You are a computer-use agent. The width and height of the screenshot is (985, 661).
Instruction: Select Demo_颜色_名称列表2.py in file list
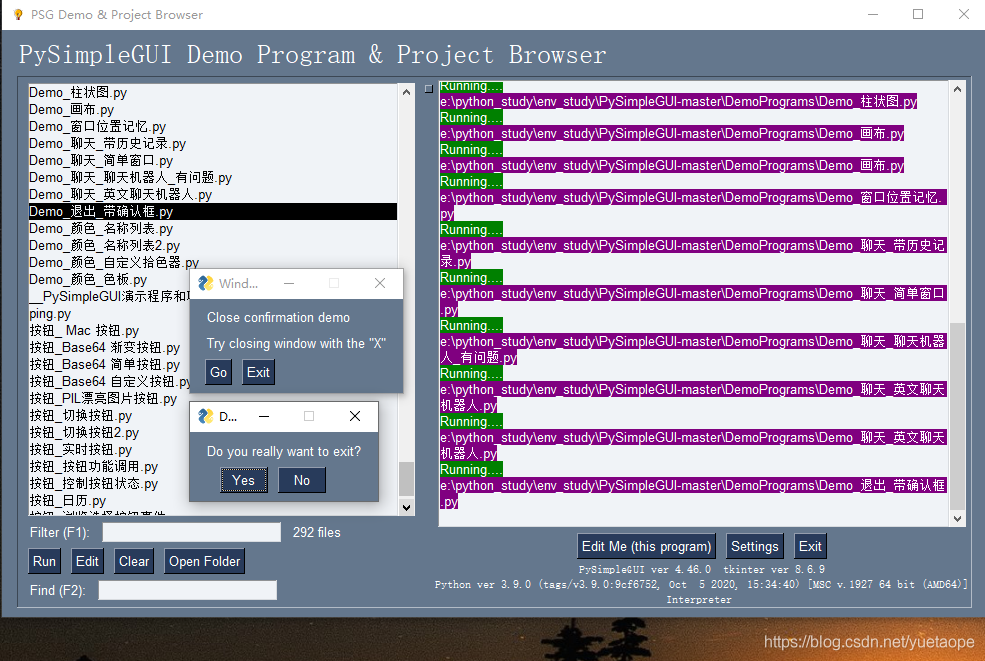click(x=213, y=245)
